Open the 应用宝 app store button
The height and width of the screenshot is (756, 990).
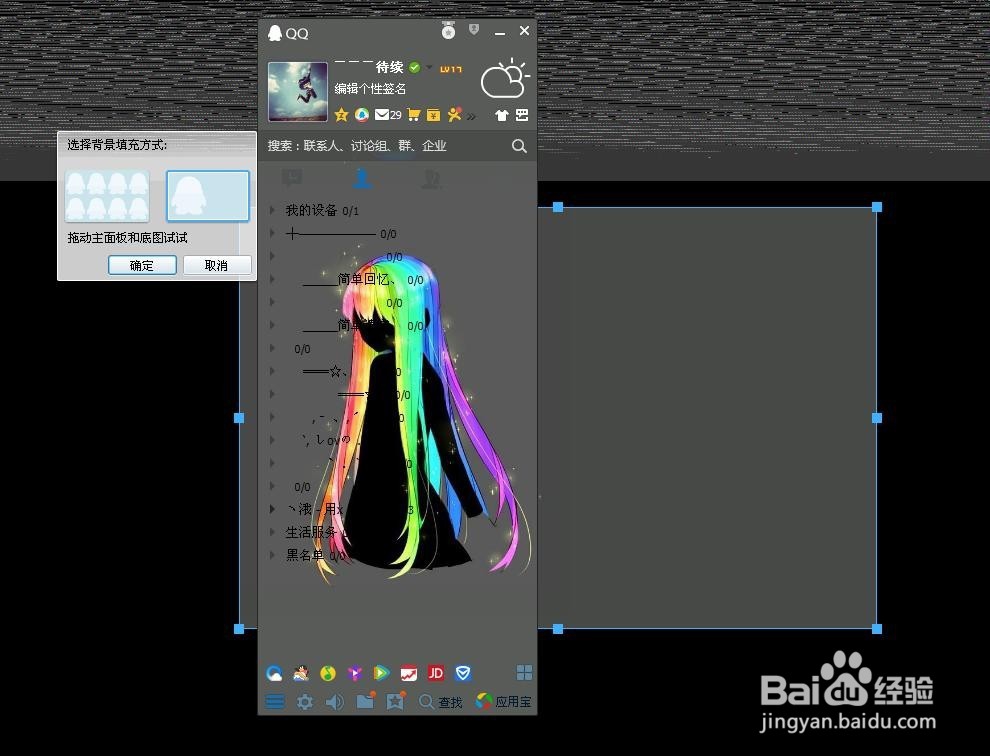[504, 702]
